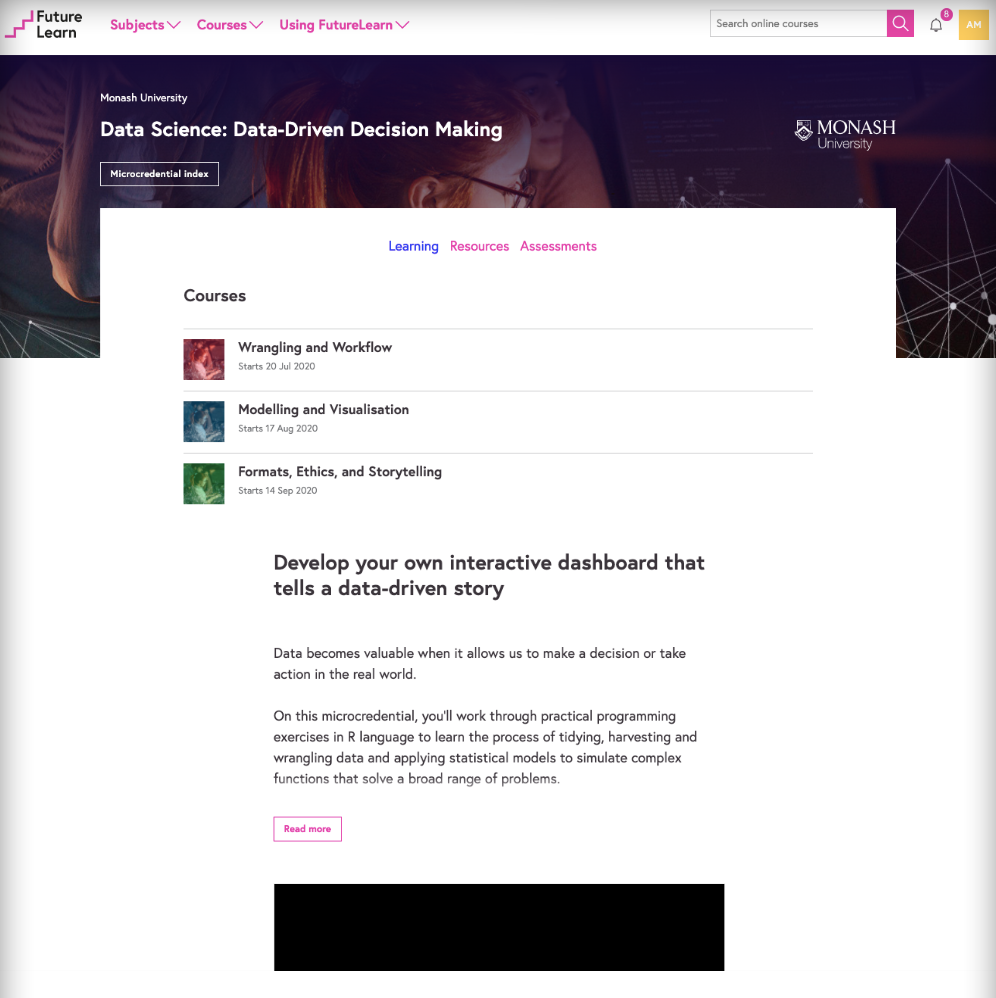Click the Search online courses field
Image resolution: width=996 pixels, height=998 pixels.
tap(798, 24)
